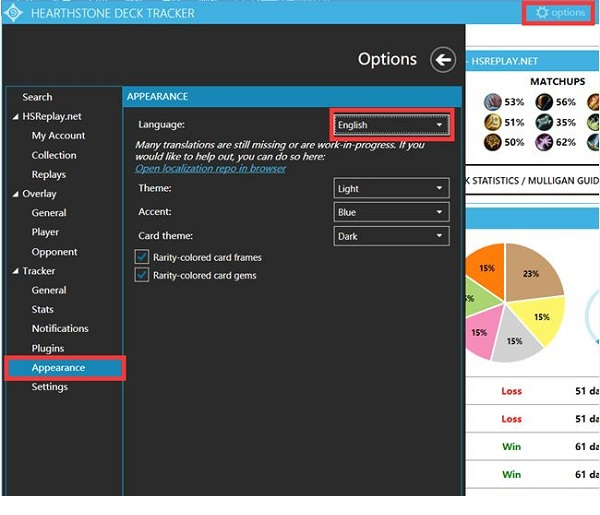This screenshot has height=515, width=600.
Task: Select Appearance in the options sidebar
Action: click(58, 368)
